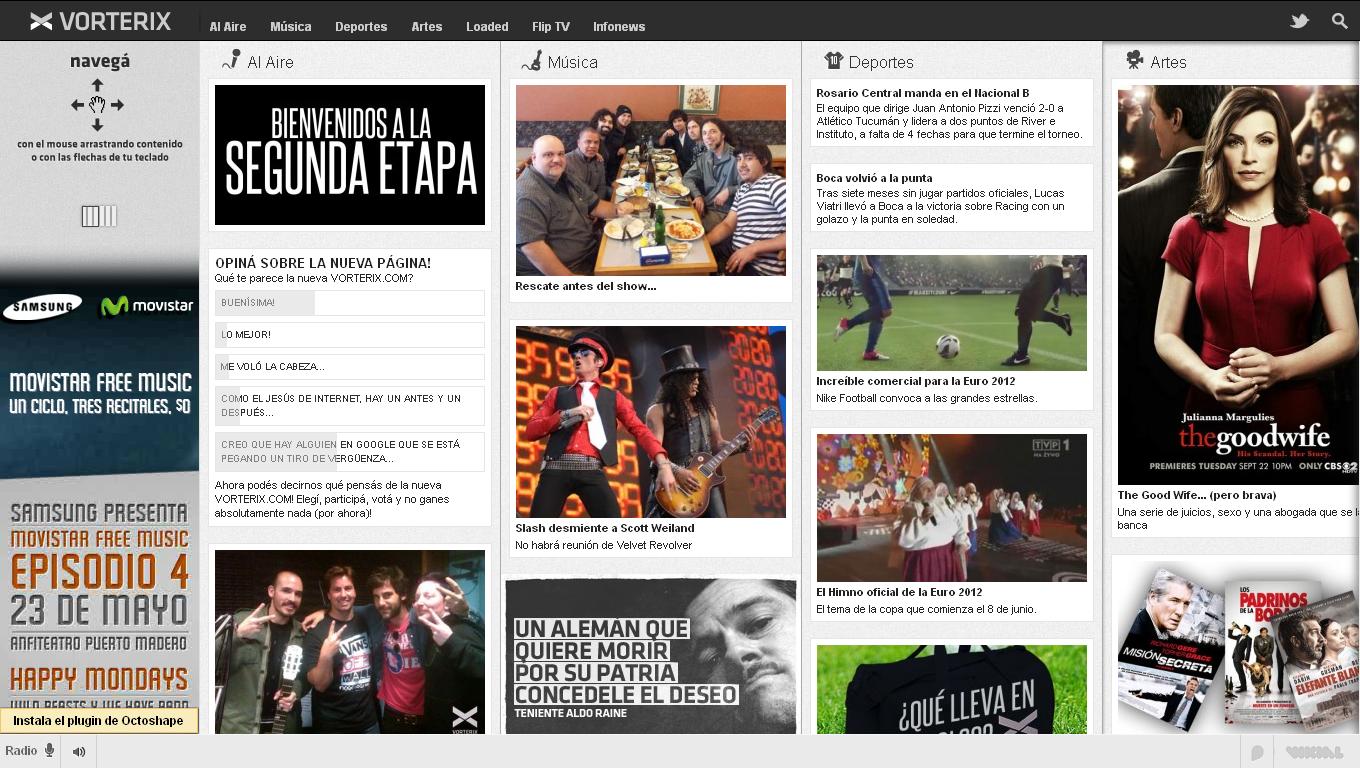
Task: Open the four guys peace-sign studio photo
Action: click(350, 642)
